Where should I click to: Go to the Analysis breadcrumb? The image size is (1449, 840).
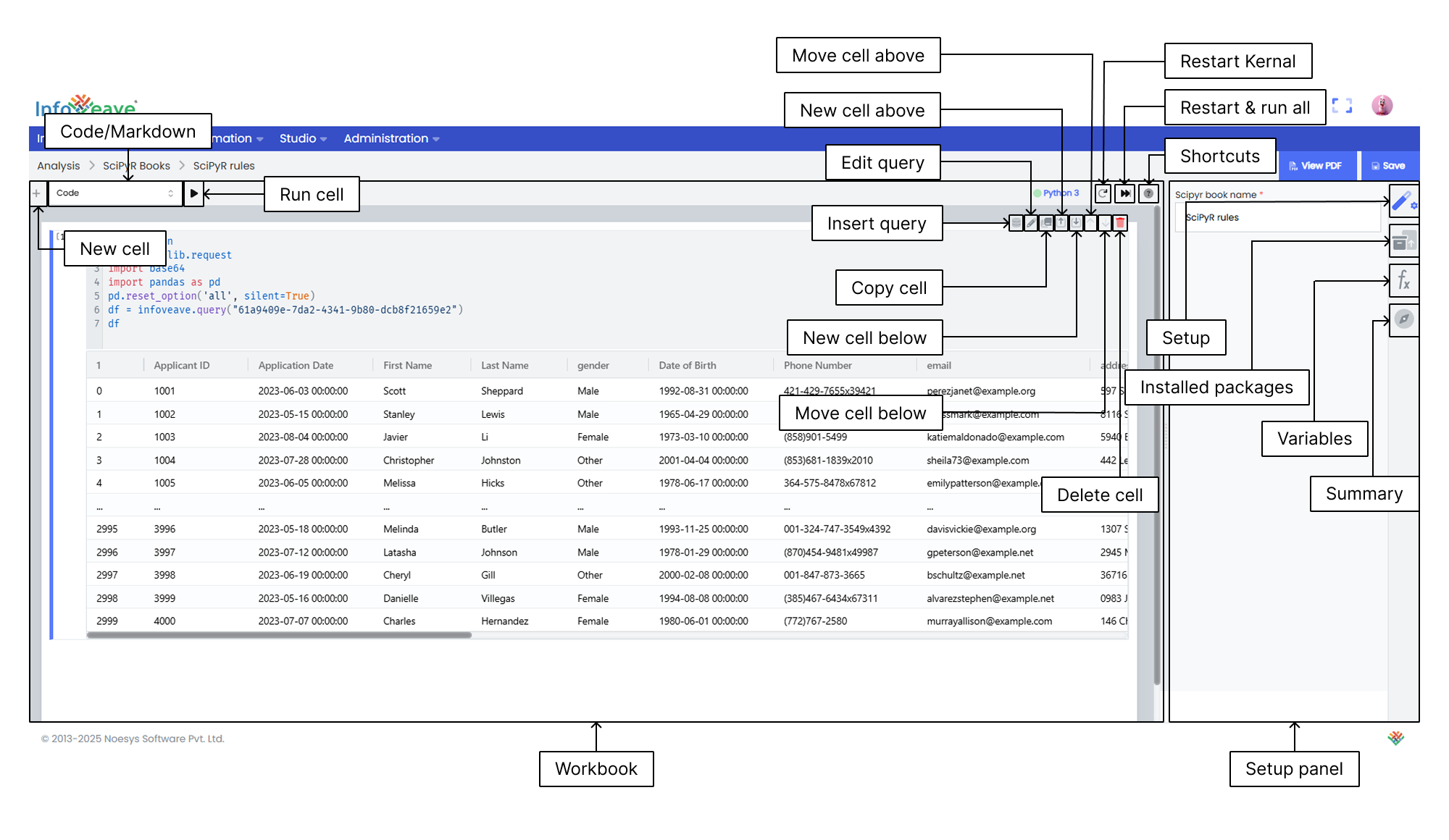coord(59,166)
